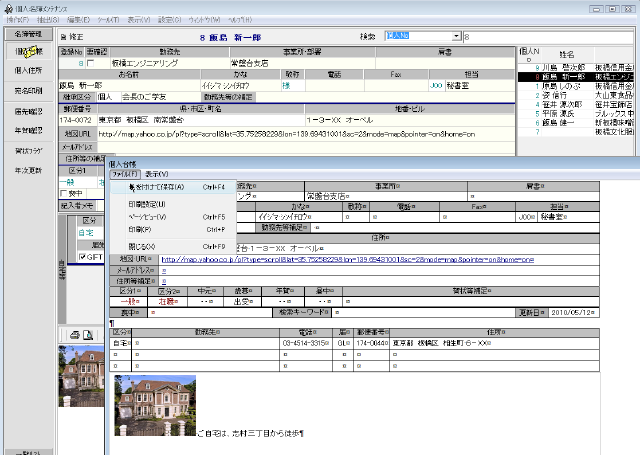Select list row 4 笹井
Screen dimensions: 640x455
click(x=576, y=104)
